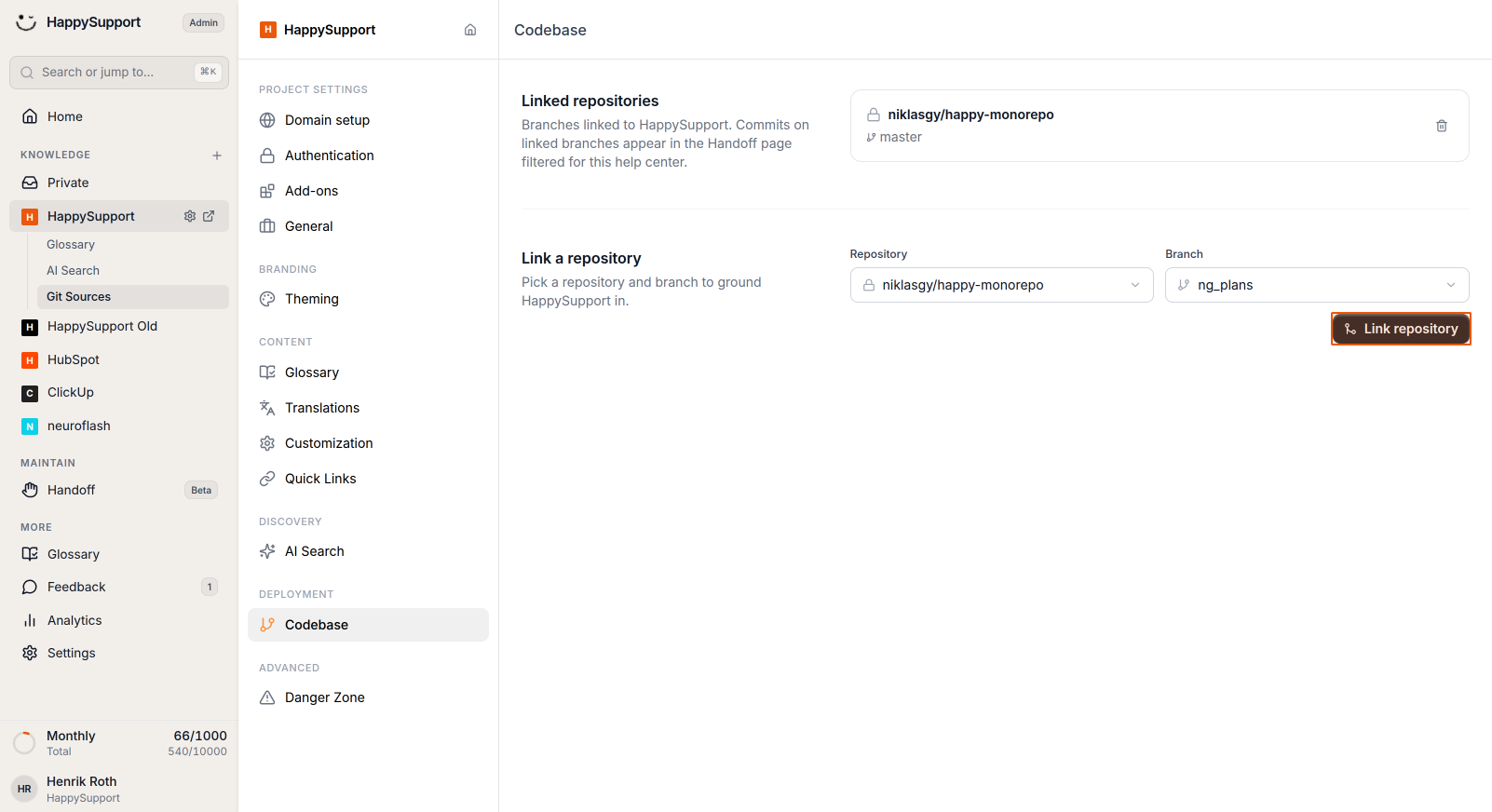The height and width of the screenshot is (812, 1492).
Task: Focus the Search or jump to field
Action: [119, 73]
